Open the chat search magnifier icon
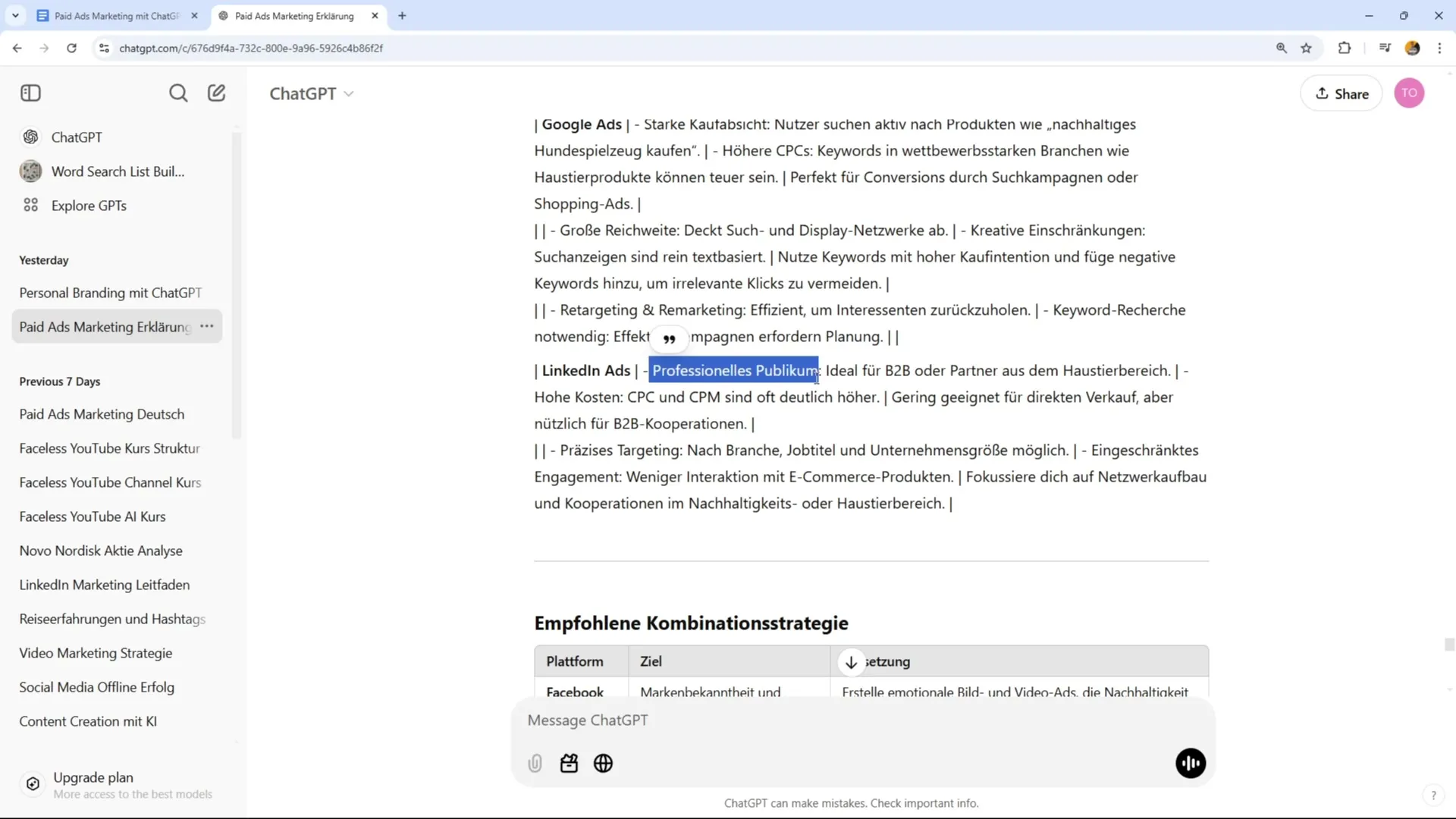 178,93
